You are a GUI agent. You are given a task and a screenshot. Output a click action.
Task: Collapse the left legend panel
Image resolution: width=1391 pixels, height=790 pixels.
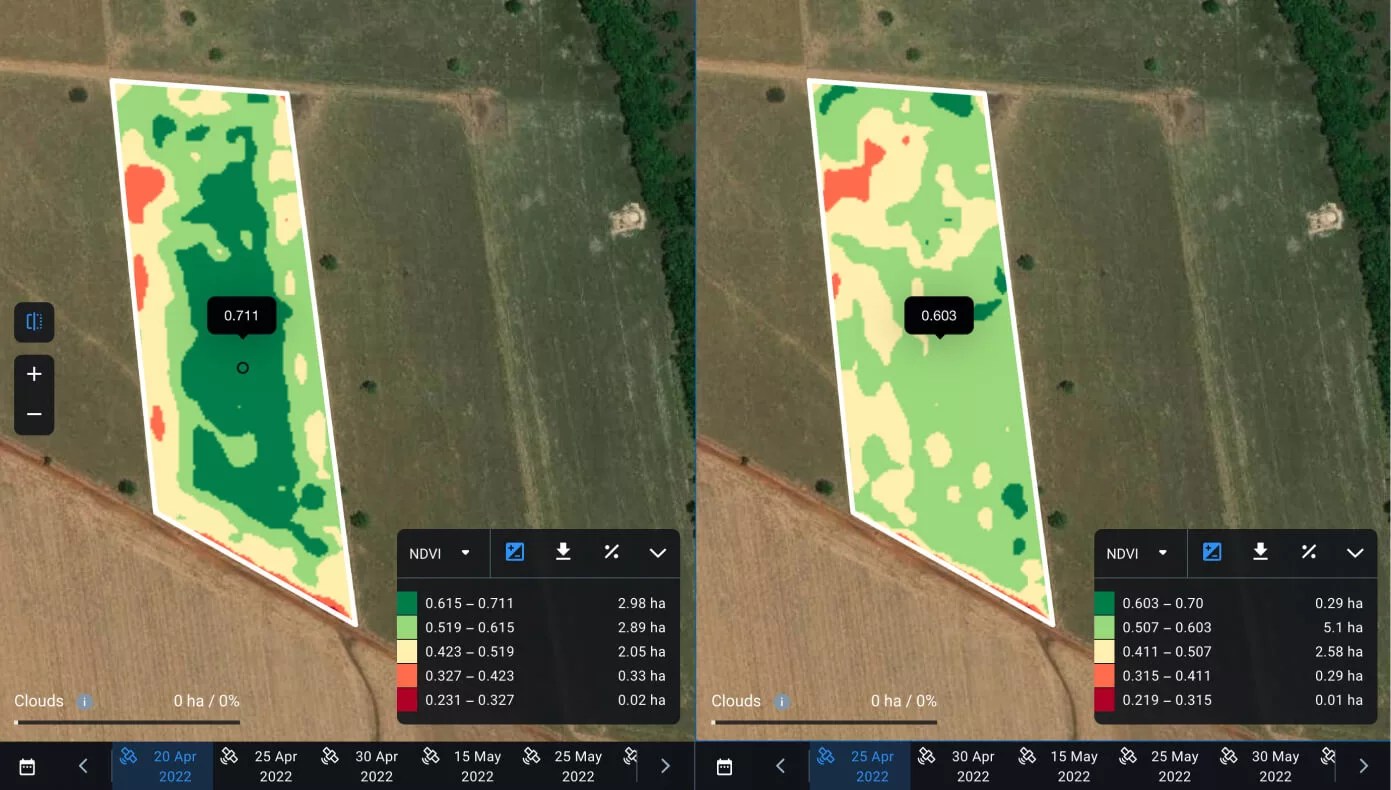[657, 553]
